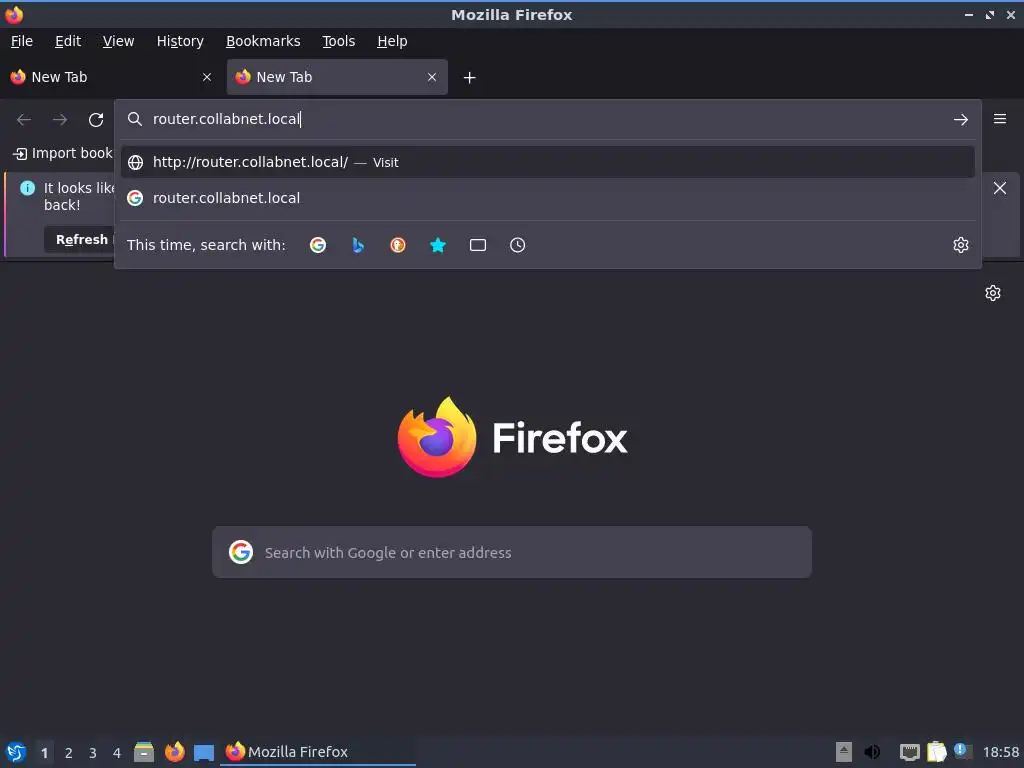Click the 18:58 clock in taskbar
The width and height of the screenshot is (1024, 768).
coord(1000,752)
